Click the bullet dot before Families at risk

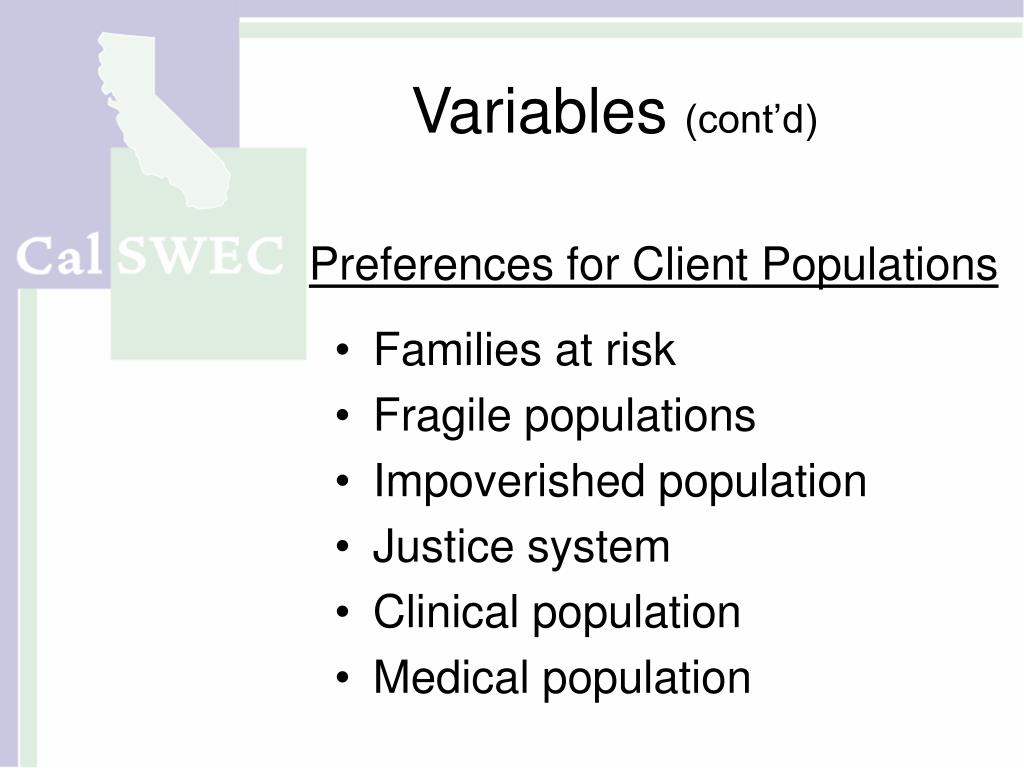pos(343,351)
